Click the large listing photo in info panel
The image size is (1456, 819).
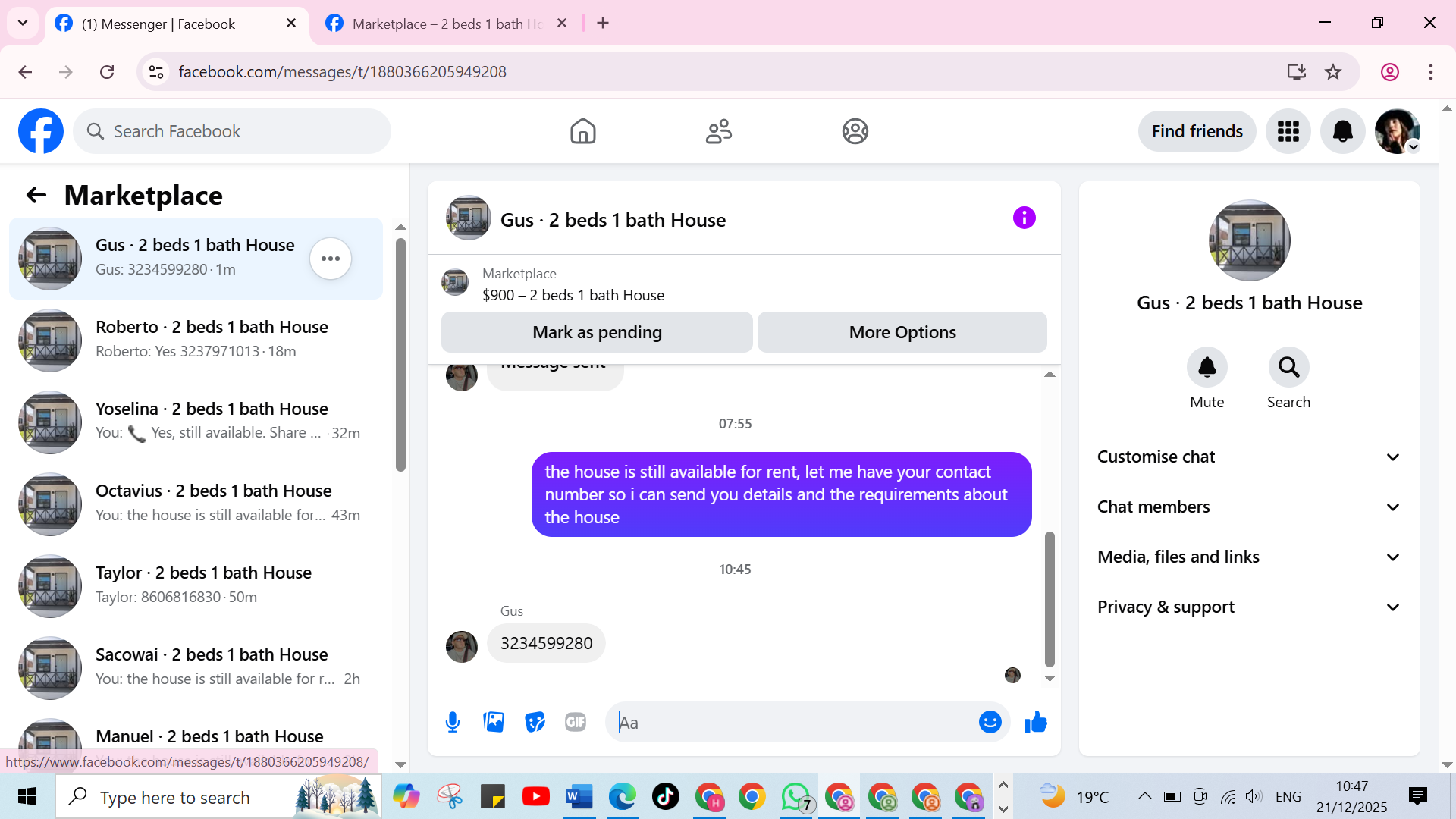[1249, 240]
